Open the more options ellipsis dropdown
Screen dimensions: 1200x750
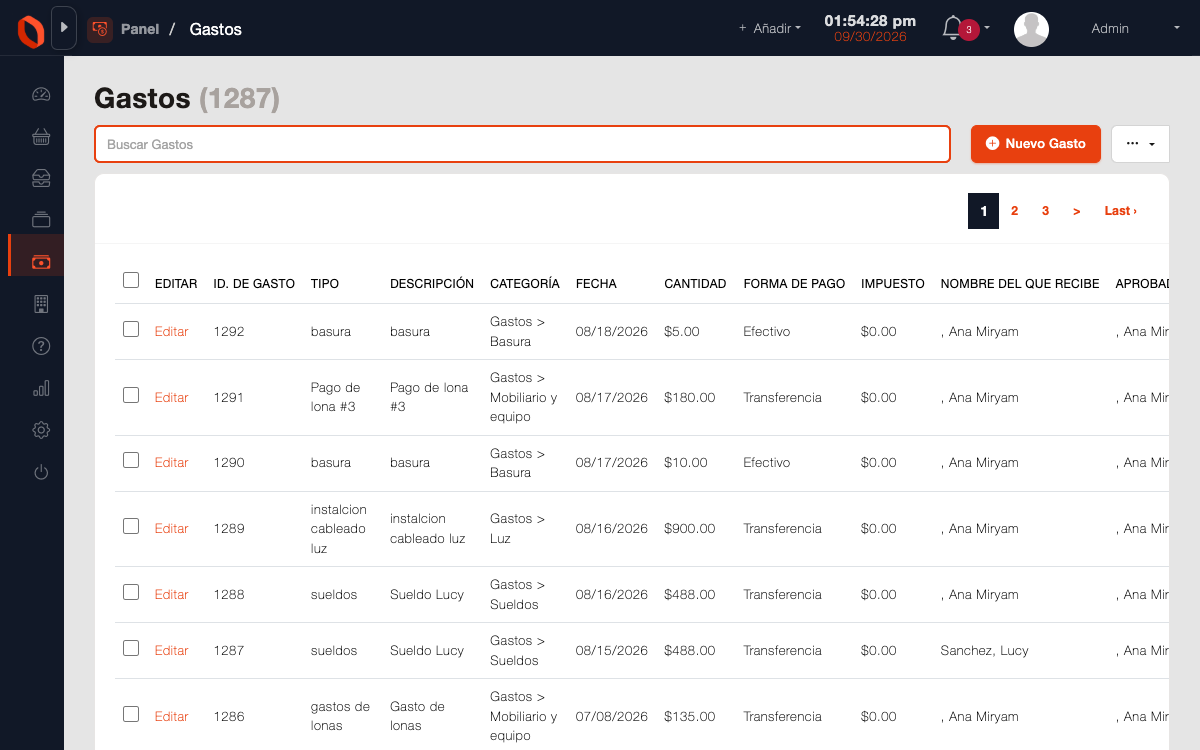point(1140,144)
